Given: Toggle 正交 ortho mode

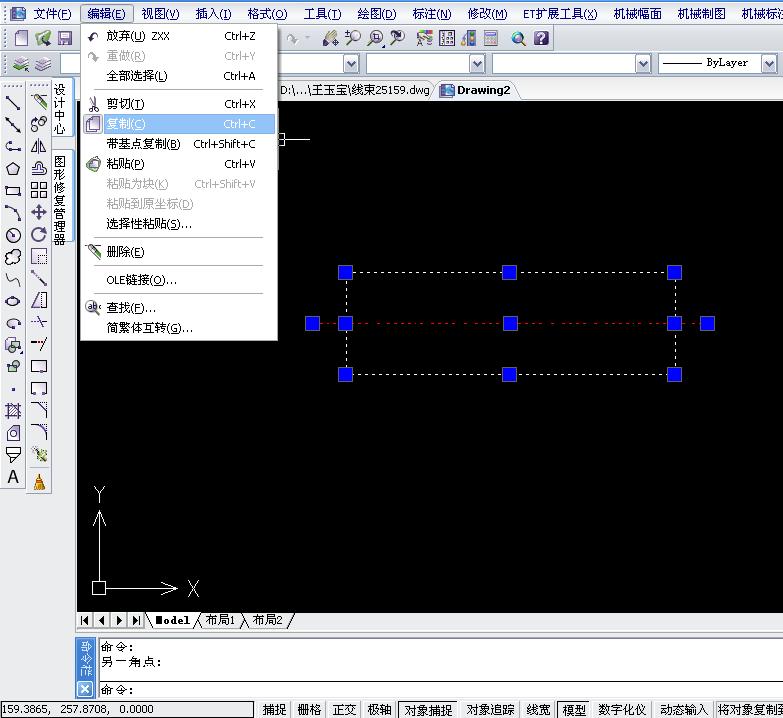Looking at the screenshot, I should [x=345, y=710].
